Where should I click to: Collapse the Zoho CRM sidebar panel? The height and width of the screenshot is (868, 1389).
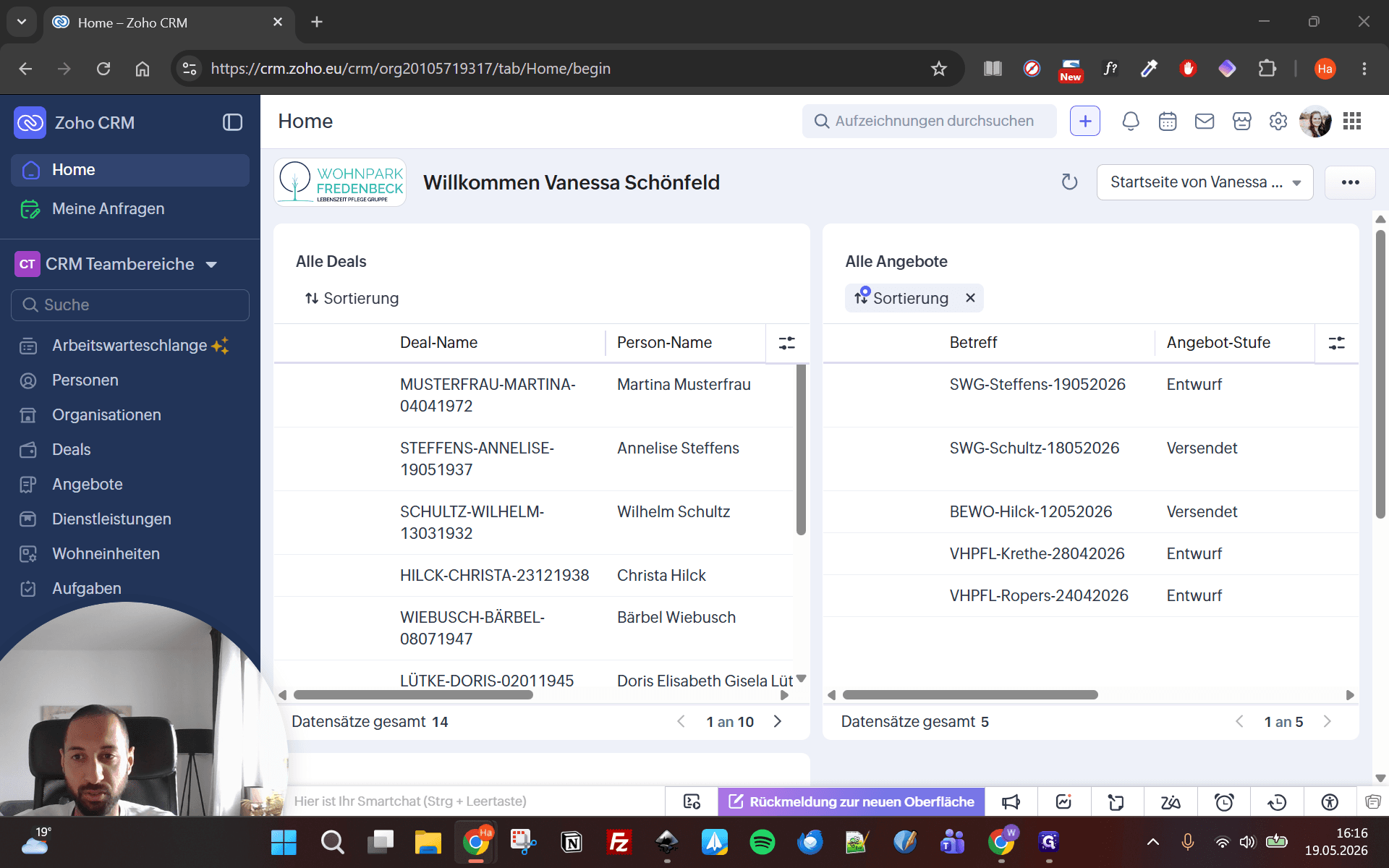[x=232, y=122]
